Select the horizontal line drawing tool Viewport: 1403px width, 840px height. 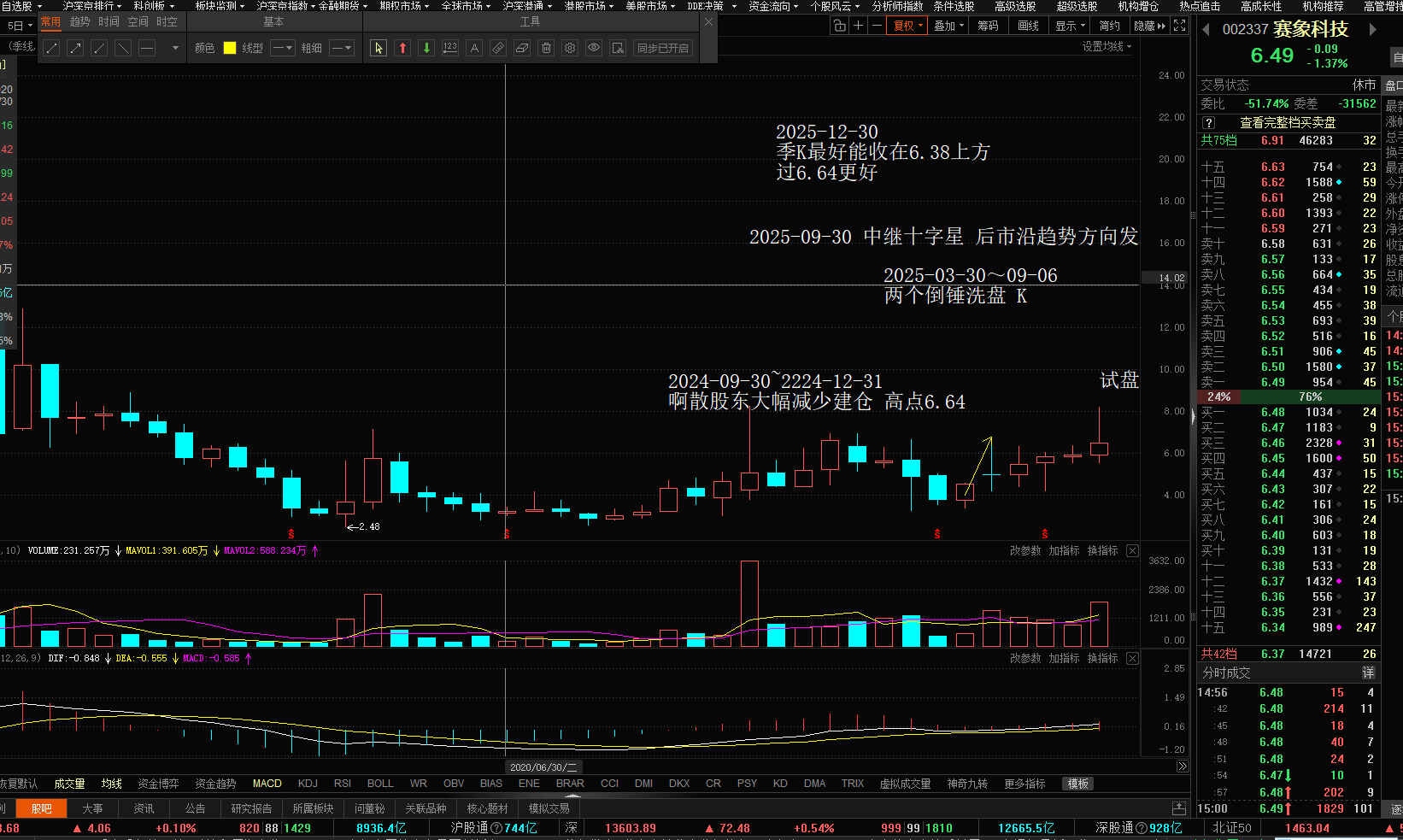coord(147,48)
